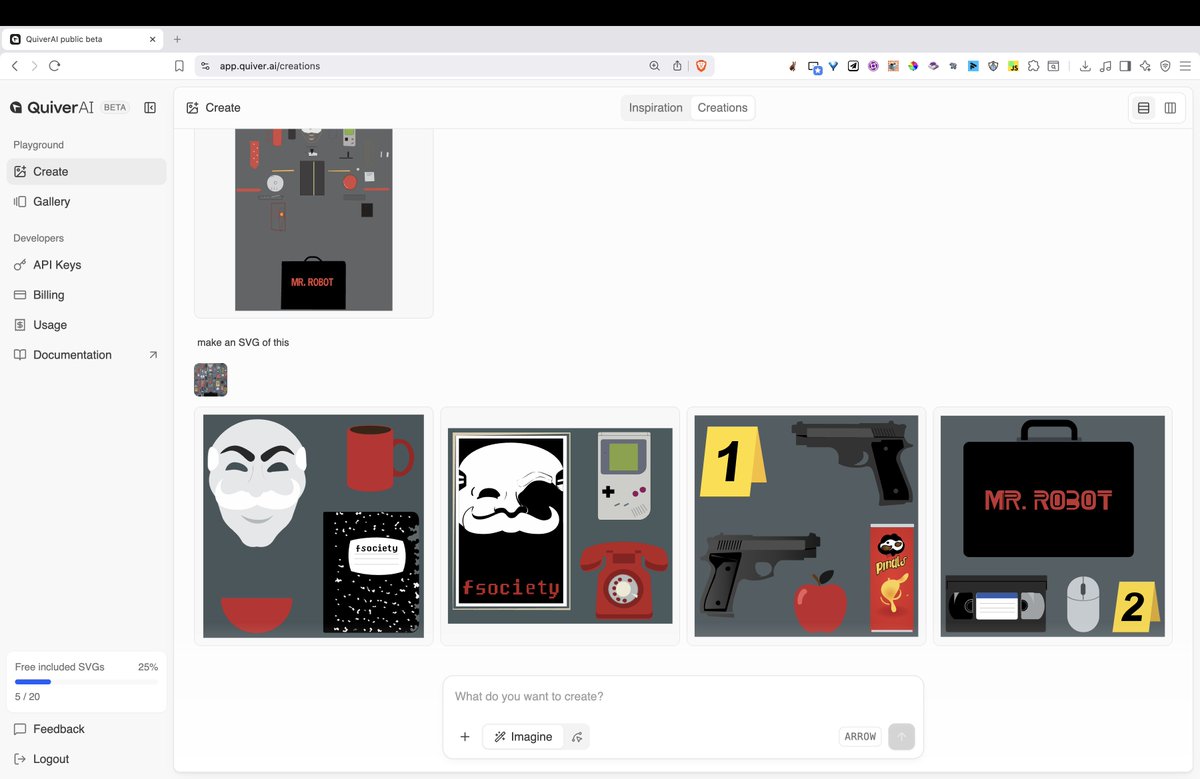The height and width of the screenshot is (779, 1200).
Task: Select the columns layout icon
Action: [1170, 108]
